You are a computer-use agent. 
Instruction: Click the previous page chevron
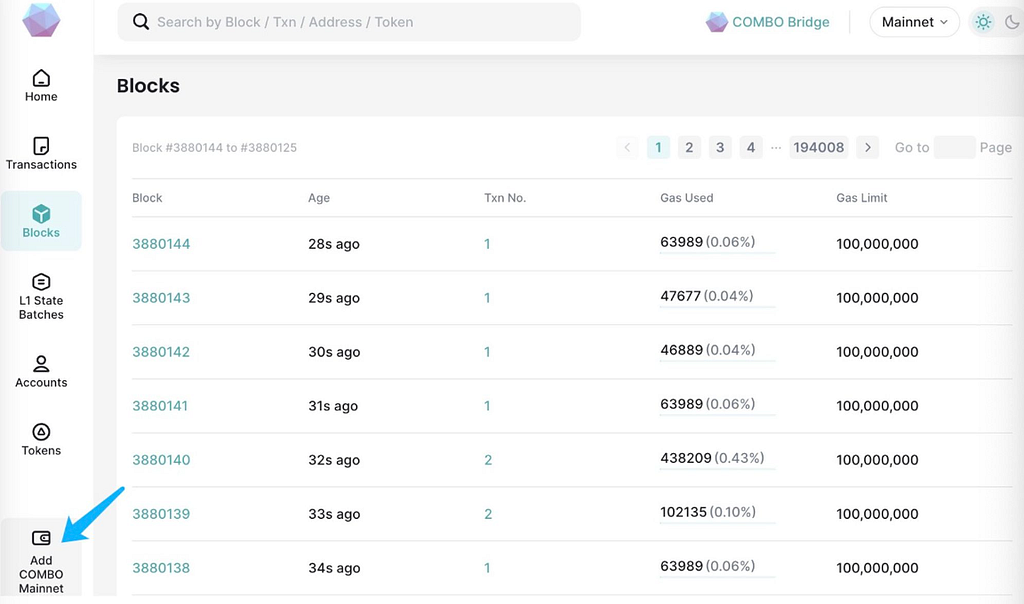coord(627,148)
